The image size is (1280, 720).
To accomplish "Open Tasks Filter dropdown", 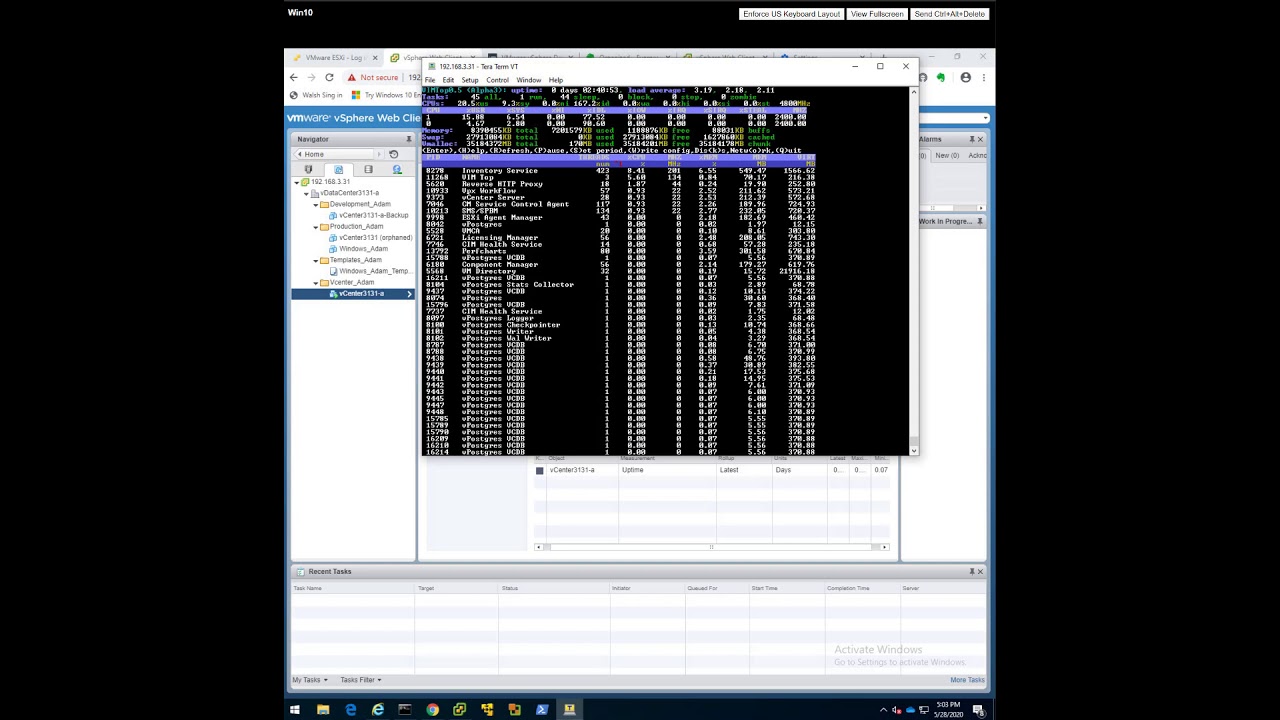I will (360, 680).
